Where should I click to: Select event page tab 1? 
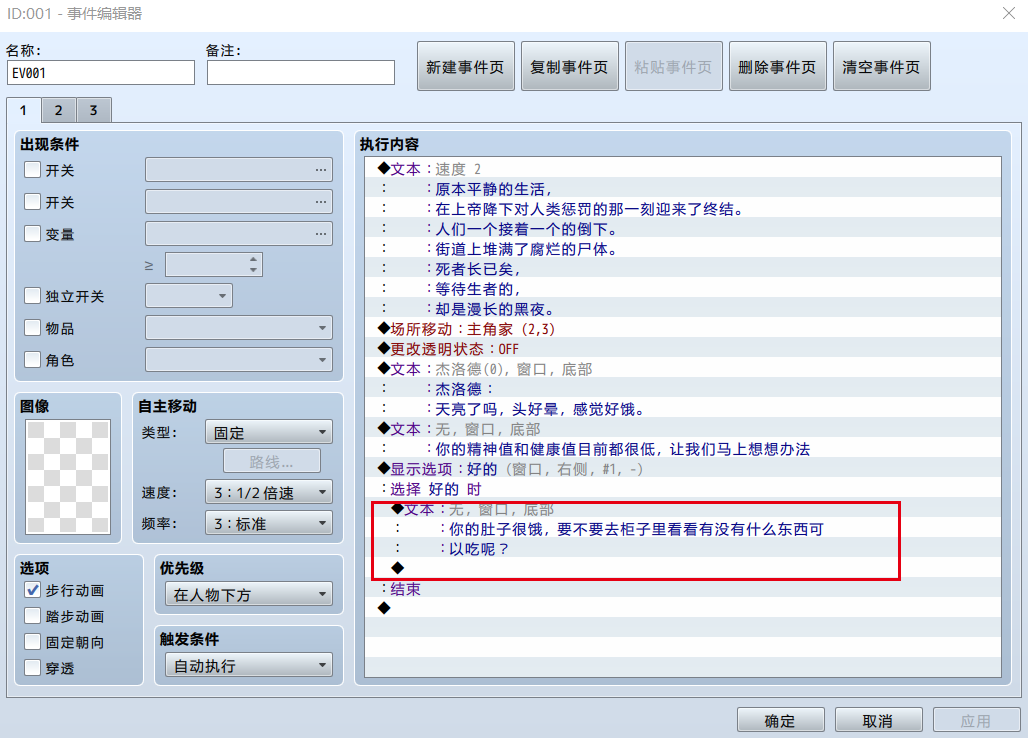(x=24, y=109)
